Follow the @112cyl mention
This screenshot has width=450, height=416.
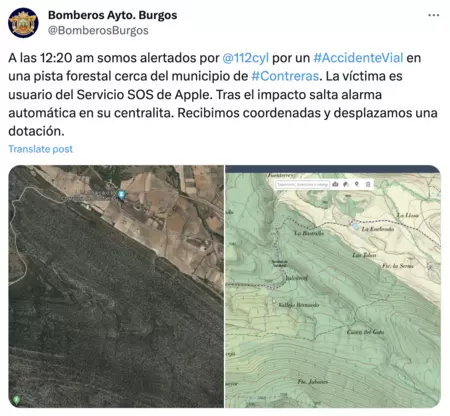[245, 58]
